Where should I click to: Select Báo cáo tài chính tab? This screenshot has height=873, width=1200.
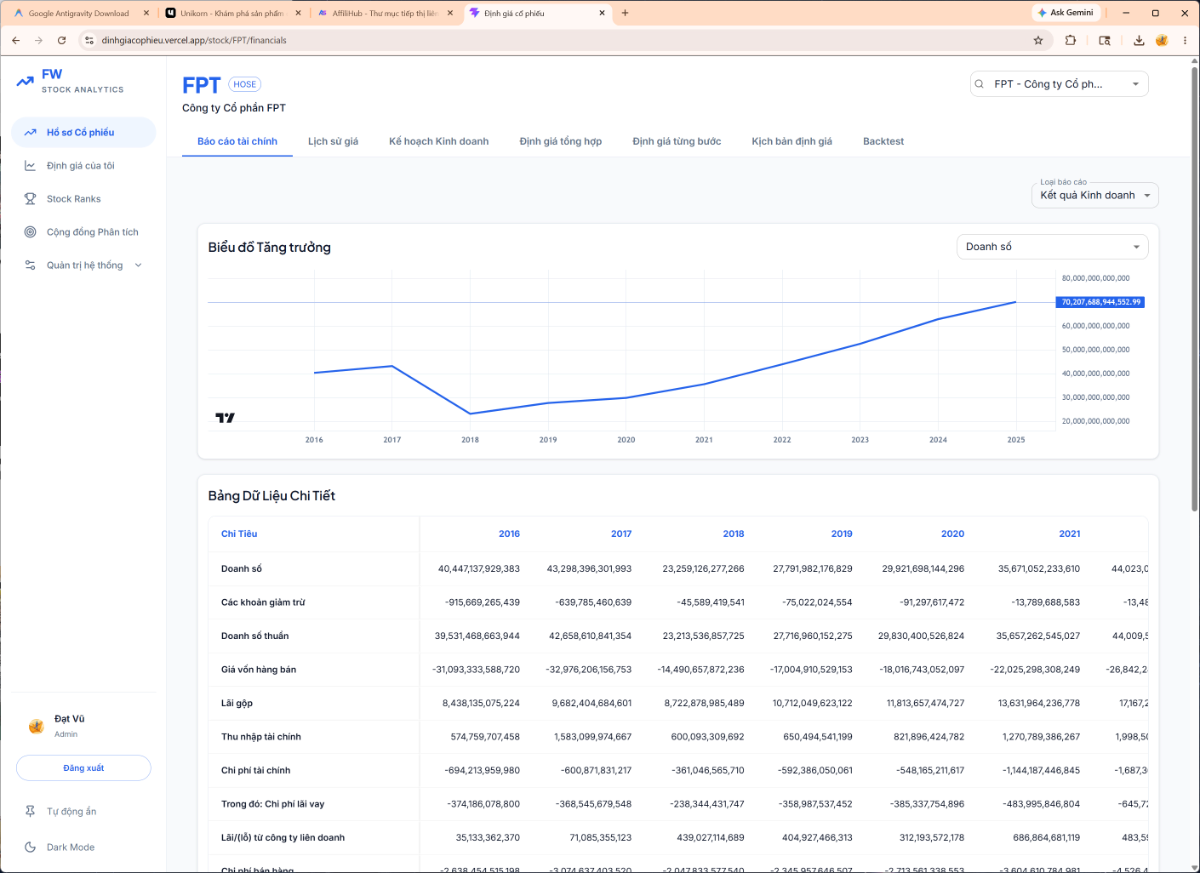(237, 141)
